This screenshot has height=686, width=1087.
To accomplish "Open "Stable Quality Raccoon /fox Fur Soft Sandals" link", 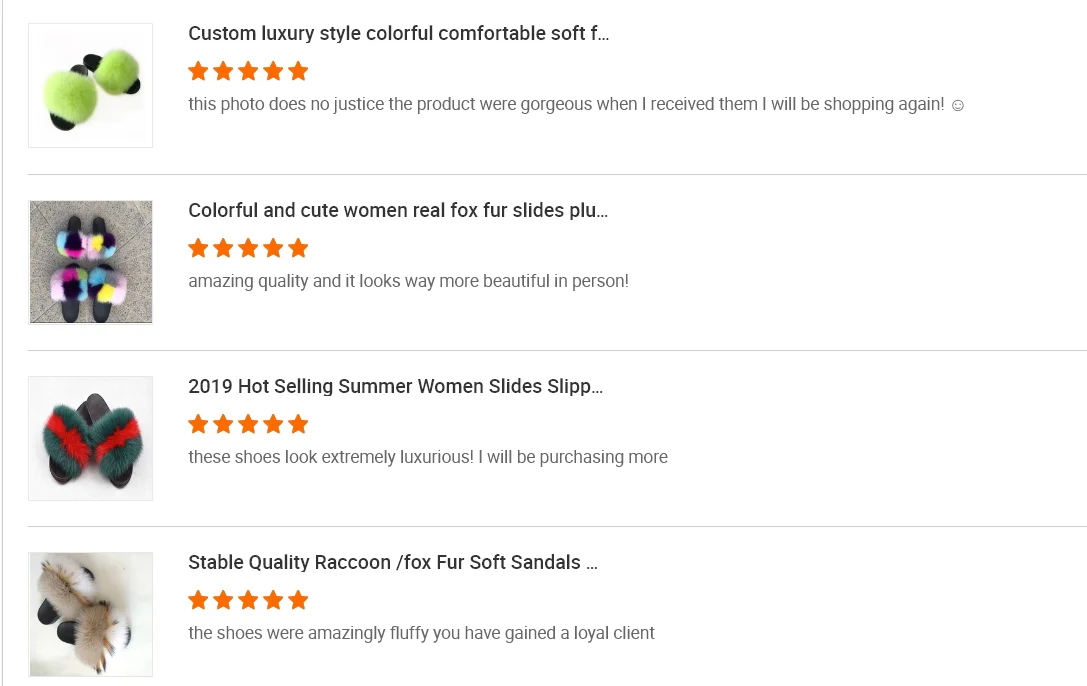I will click(393, 563).
